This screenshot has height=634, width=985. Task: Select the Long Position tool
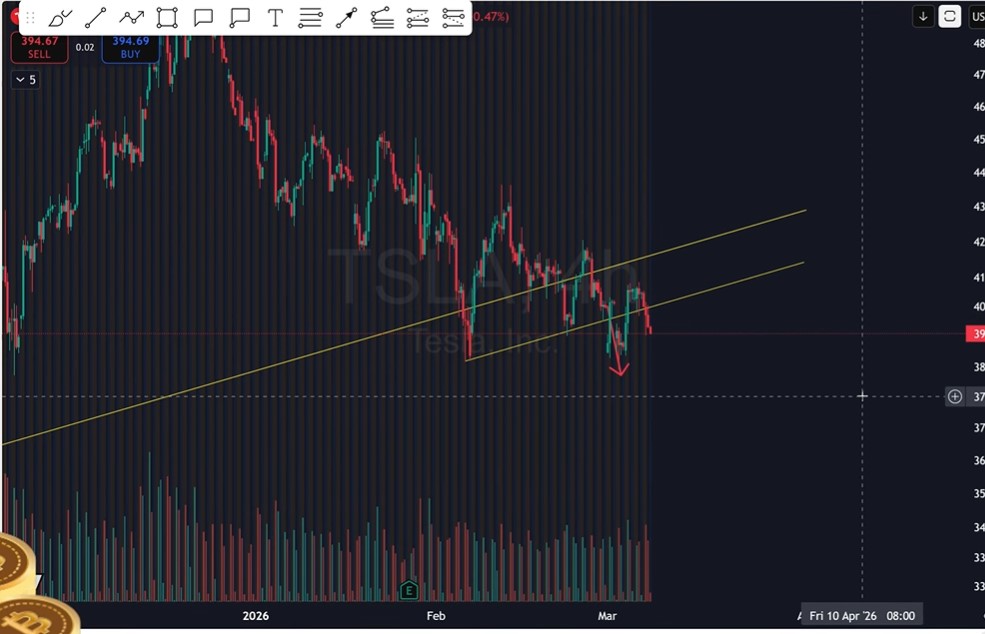click(418, 18)
